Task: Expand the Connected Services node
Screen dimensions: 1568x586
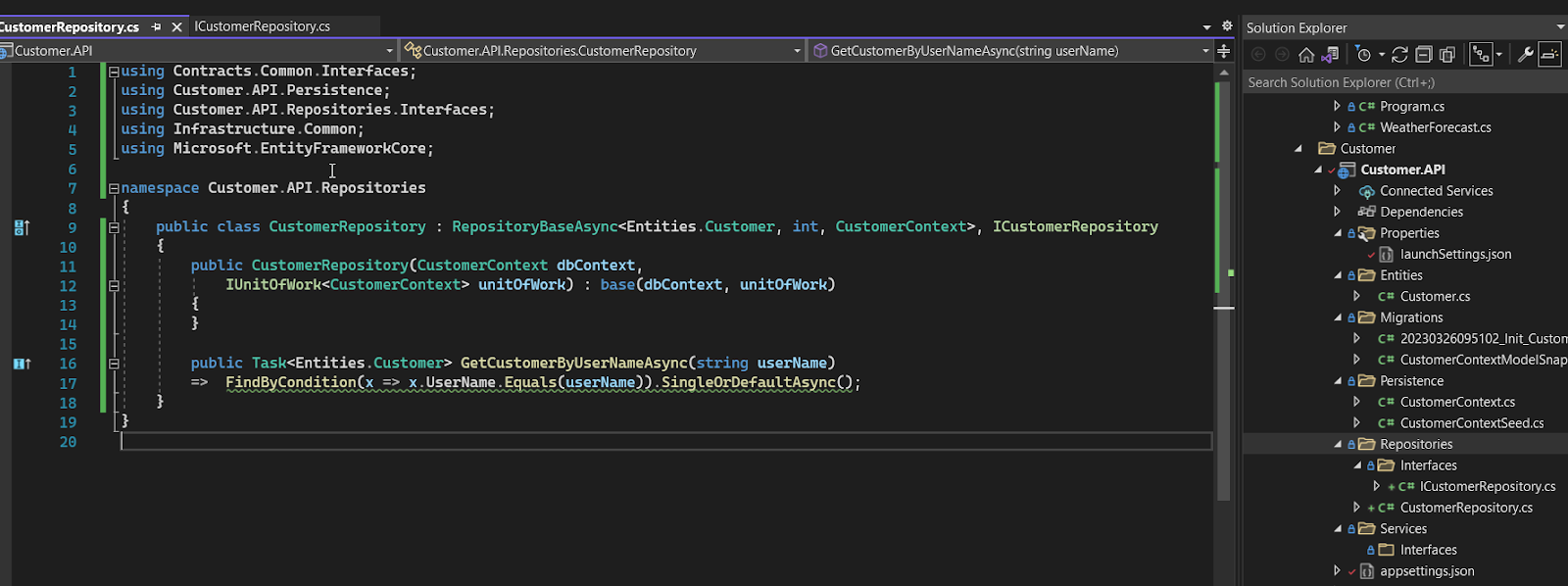Action: pyautogui.click(x=1337, y=191)
